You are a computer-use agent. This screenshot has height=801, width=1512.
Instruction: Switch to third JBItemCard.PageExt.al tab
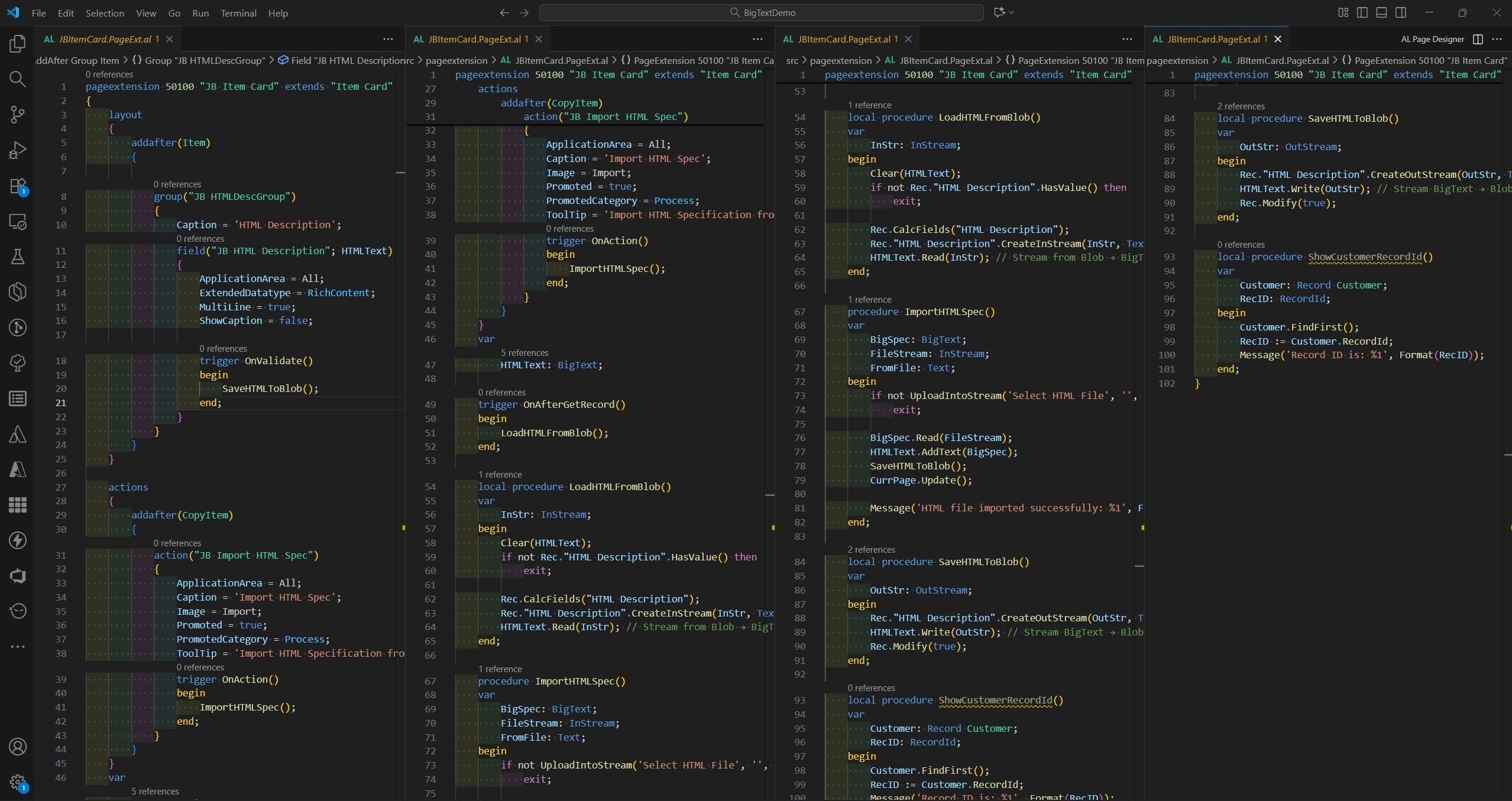coord(844,39)
